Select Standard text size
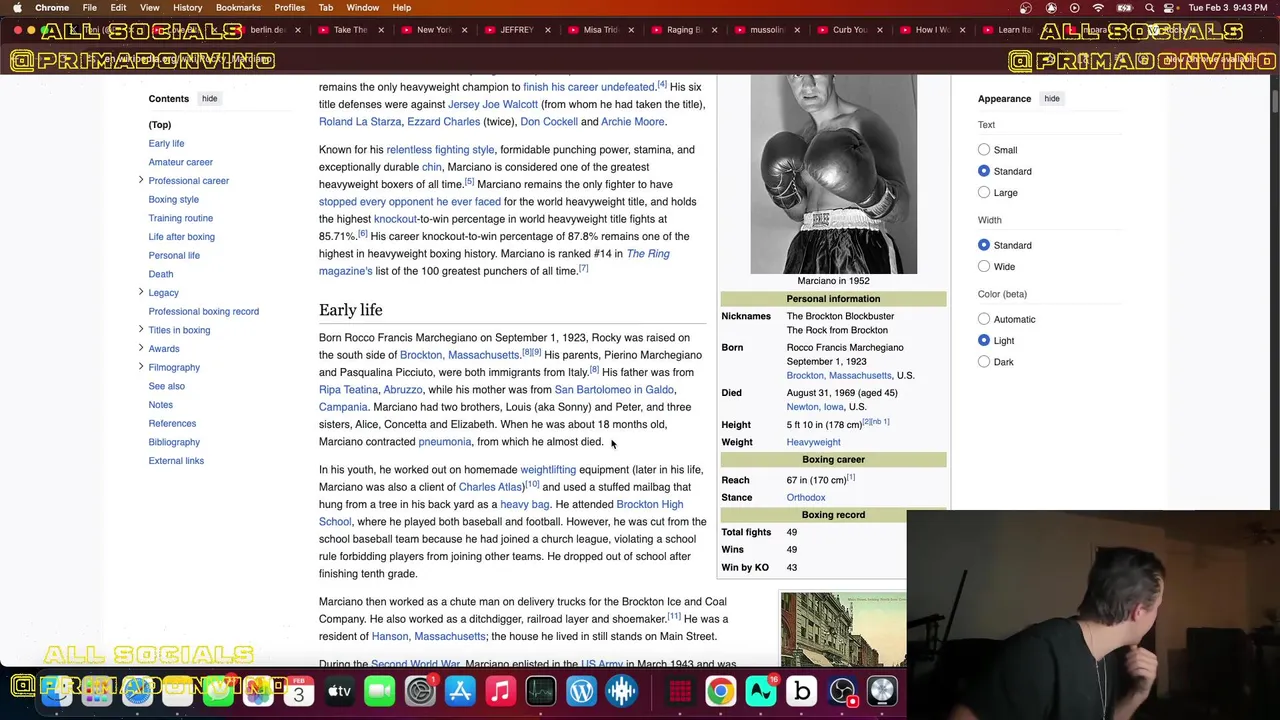 point(984,171)
